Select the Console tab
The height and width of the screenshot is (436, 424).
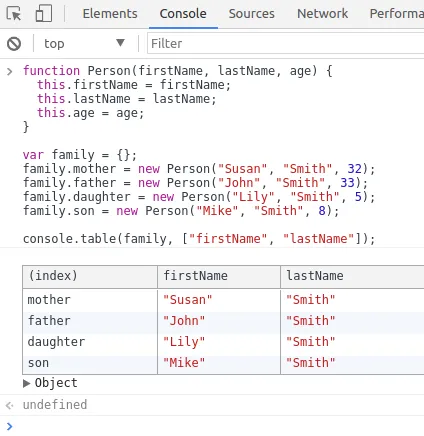(x=183, y=14)
